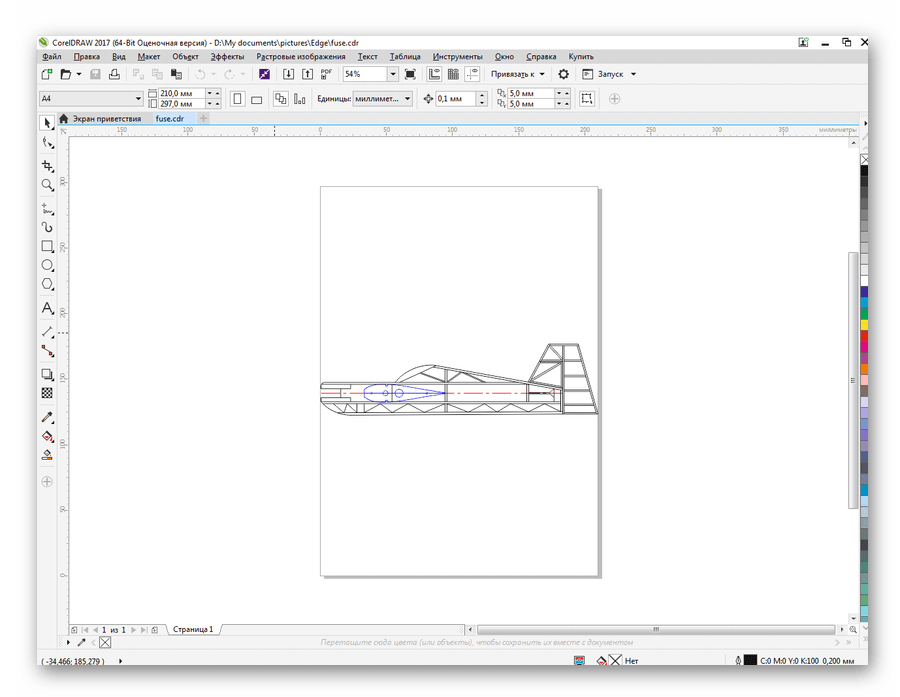
Task: Set page to portrait orientation
Action: pyautogui.click(x=238, y=99)
